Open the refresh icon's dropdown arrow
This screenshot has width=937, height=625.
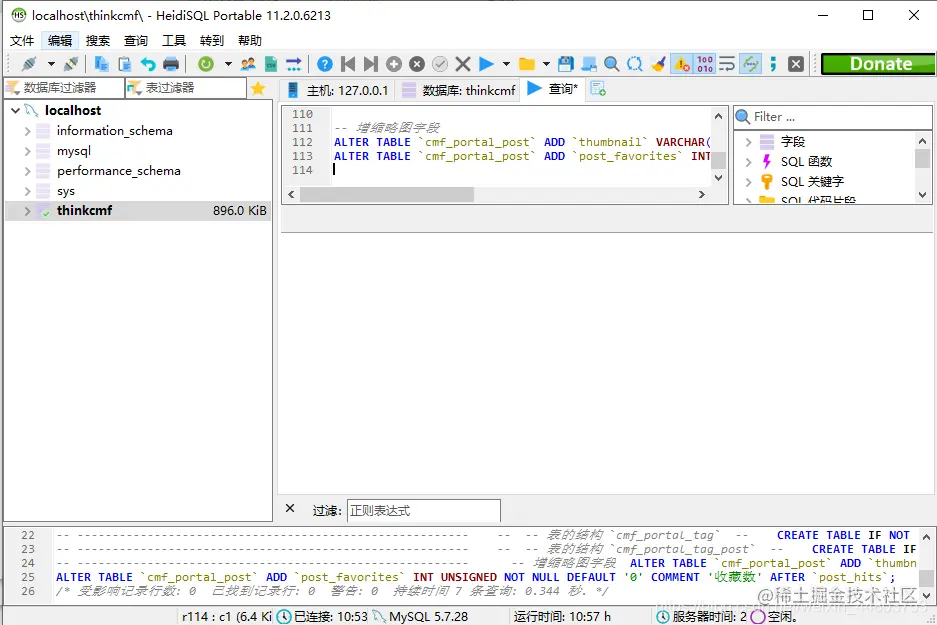pos(228,63)
